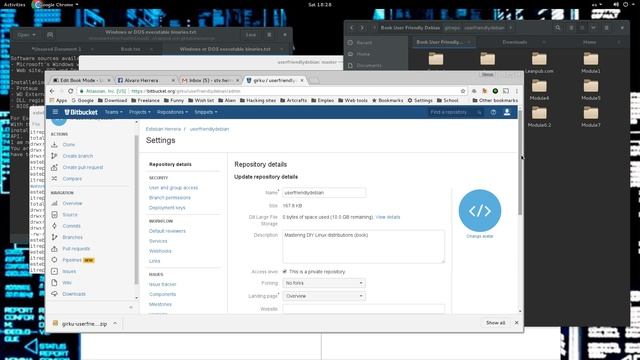Open the 'Hacking sites' bookmark folder
Viewport: 640px width, 360px height.
coord(258,100)
